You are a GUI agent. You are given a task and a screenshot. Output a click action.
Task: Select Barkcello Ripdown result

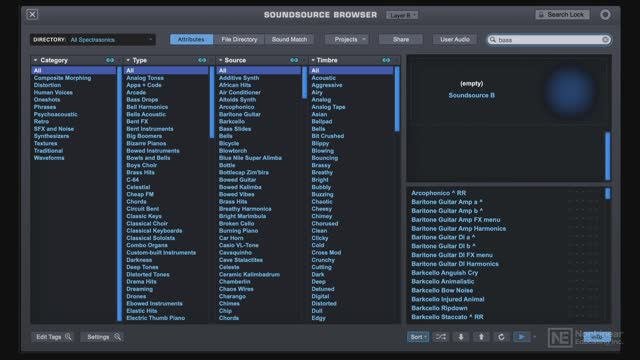(x=439, y=308)
